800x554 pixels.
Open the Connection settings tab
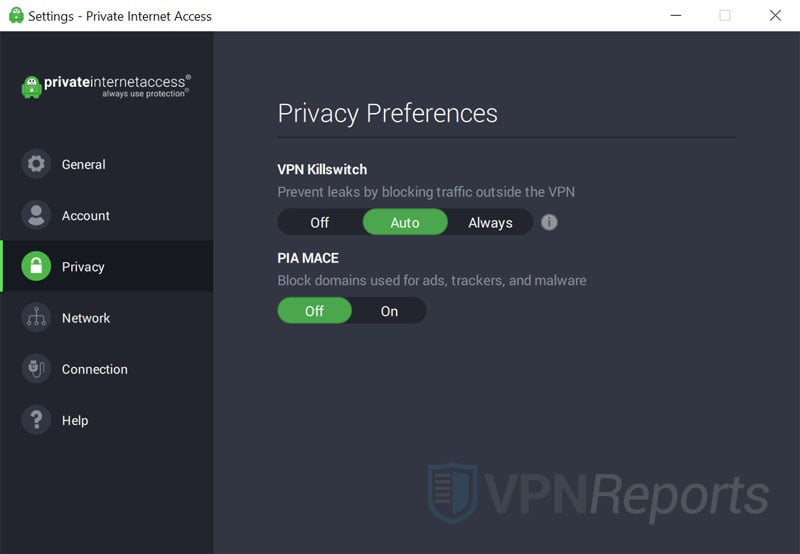click(x=95, y=369)
